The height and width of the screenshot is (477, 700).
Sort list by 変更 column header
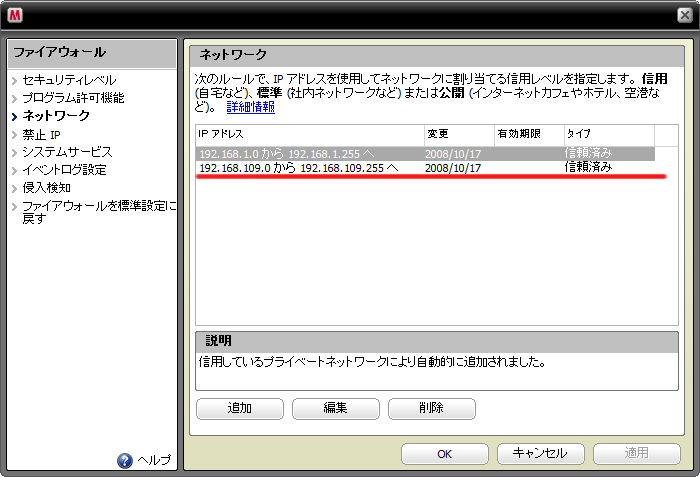[458, 134]
